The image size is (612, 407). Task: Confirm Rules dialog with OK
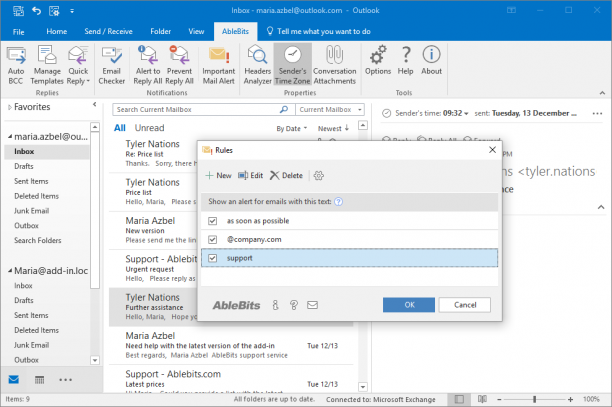click(409, 305)
